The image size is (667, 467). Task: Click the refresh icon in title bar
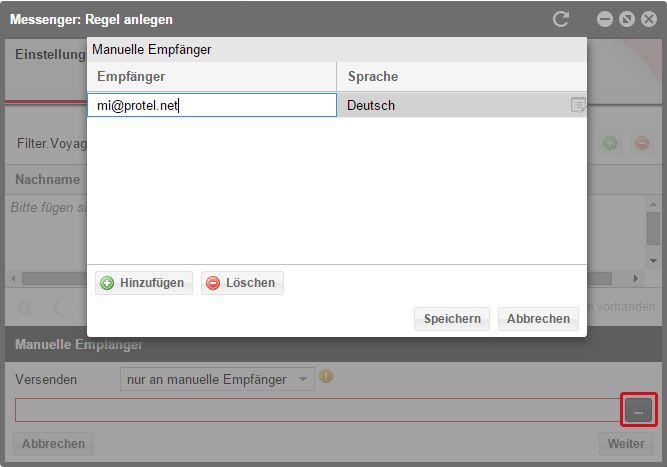click(x=561, y=19)
